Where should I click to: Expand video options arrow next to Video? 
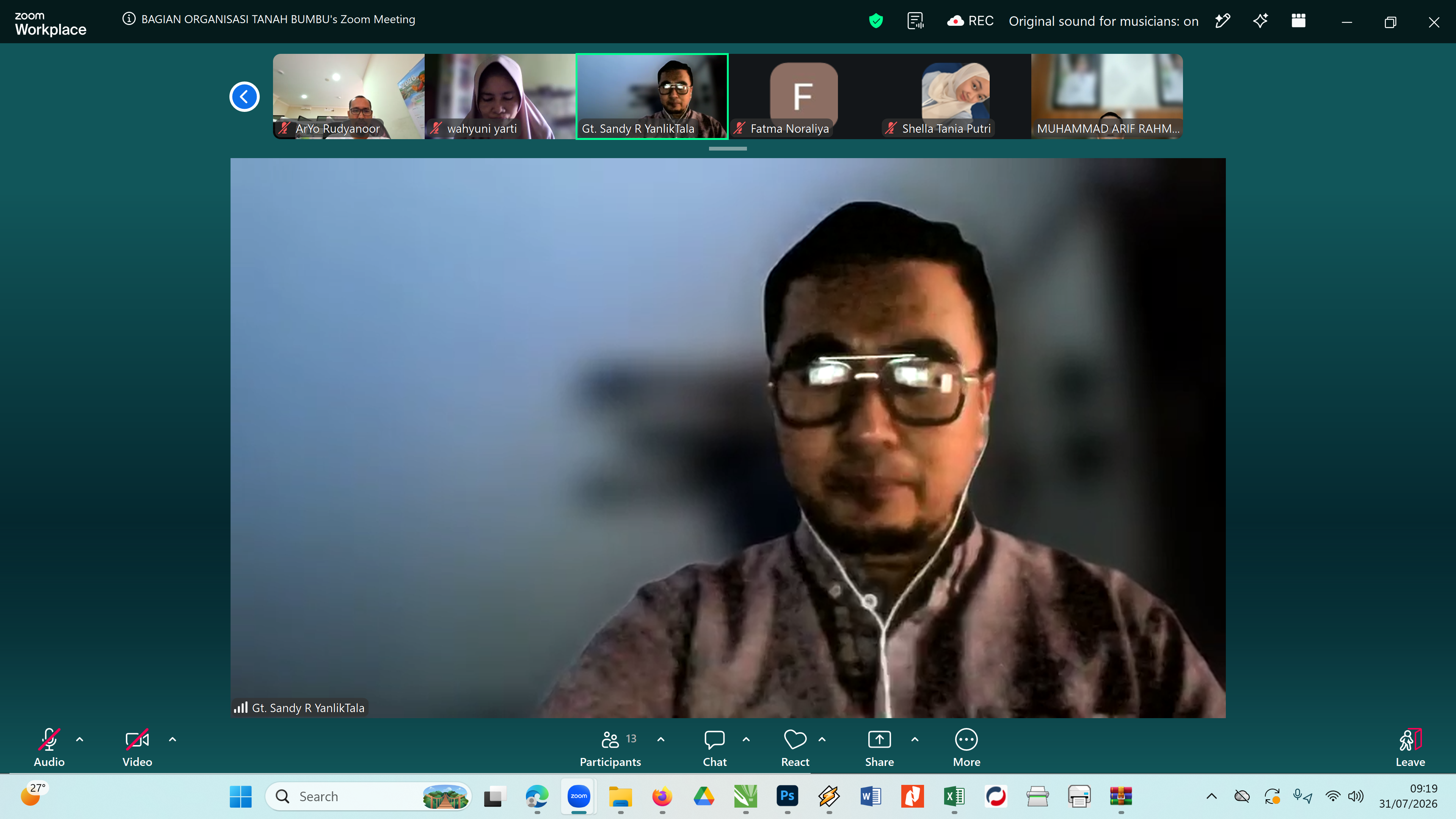pos(173,739)
